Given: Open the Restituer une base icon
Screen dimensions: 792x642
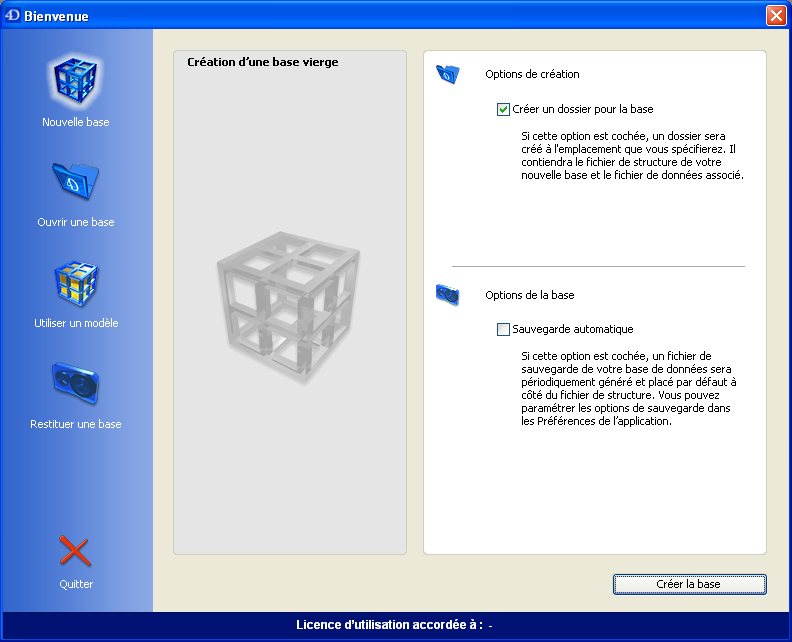Looking at the screenshot, I should coord(76,384).
